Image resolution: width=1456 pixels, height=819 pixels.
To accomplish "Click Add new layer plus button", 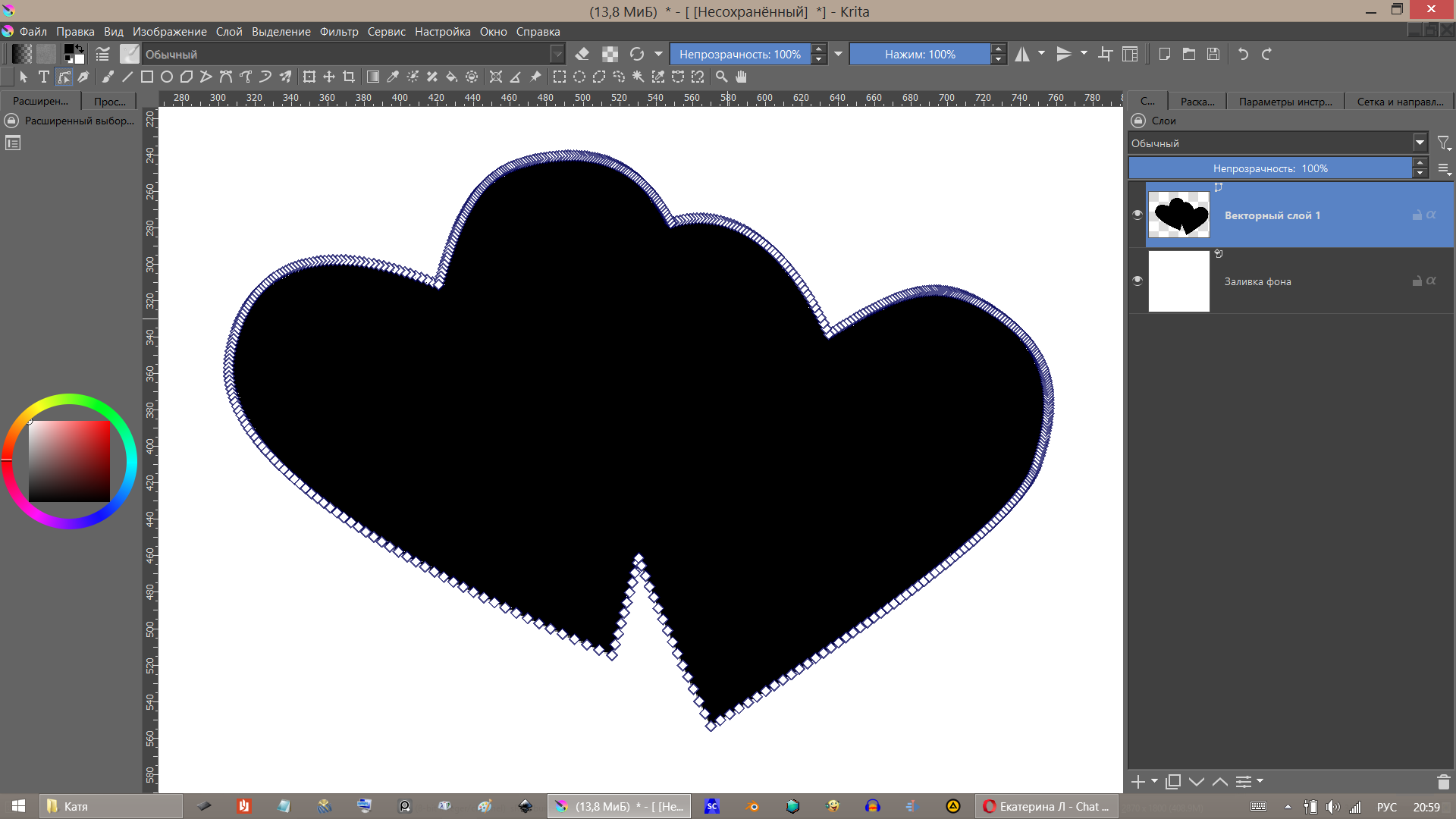I will 1137,782.
